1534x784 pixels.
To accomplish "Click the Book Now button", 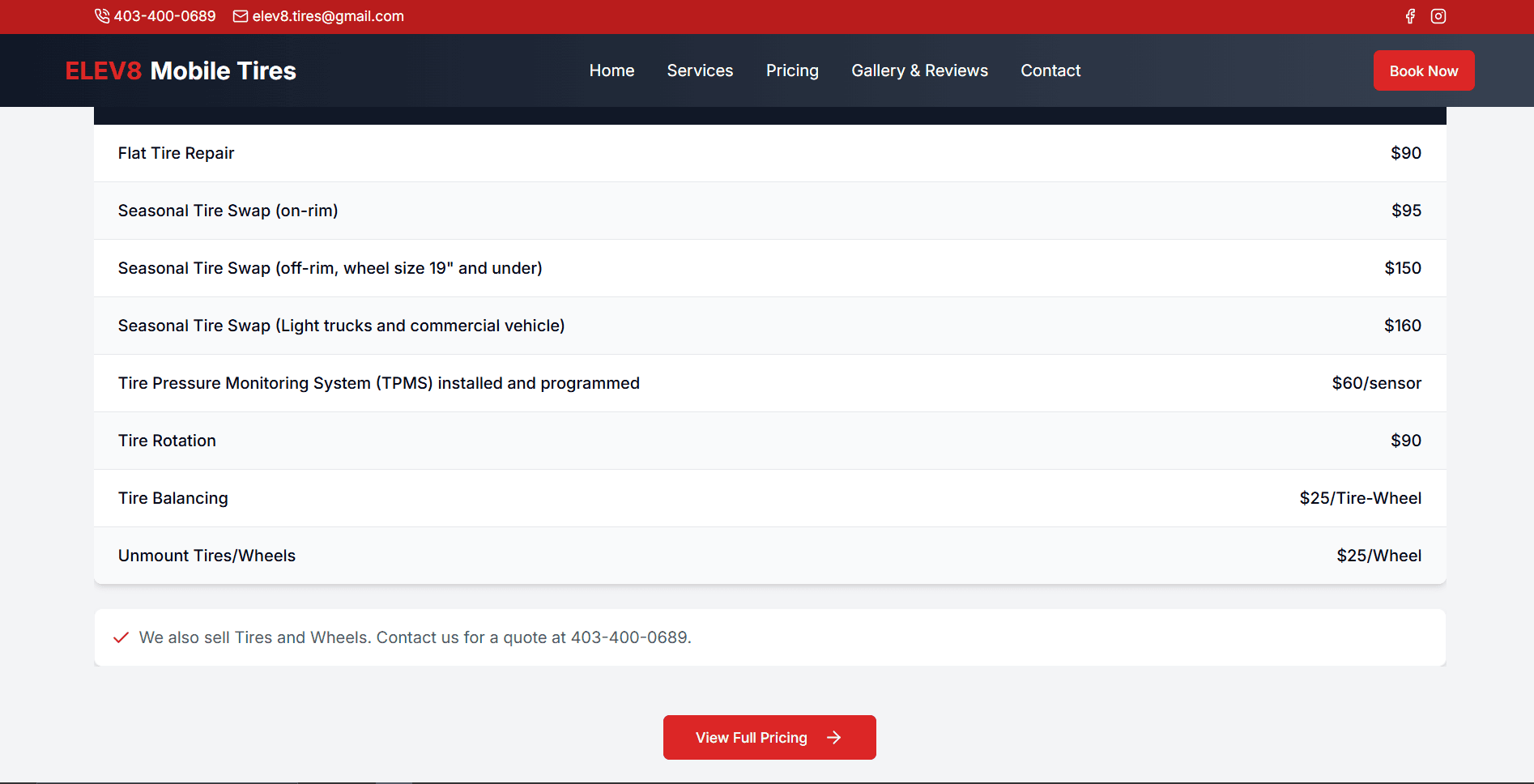I will [x=1424, y=70].
